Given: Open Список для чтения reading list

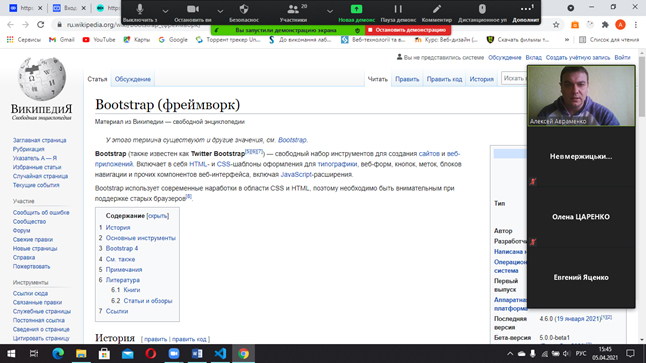Looking at the screenshot, I should click(609, 40).
